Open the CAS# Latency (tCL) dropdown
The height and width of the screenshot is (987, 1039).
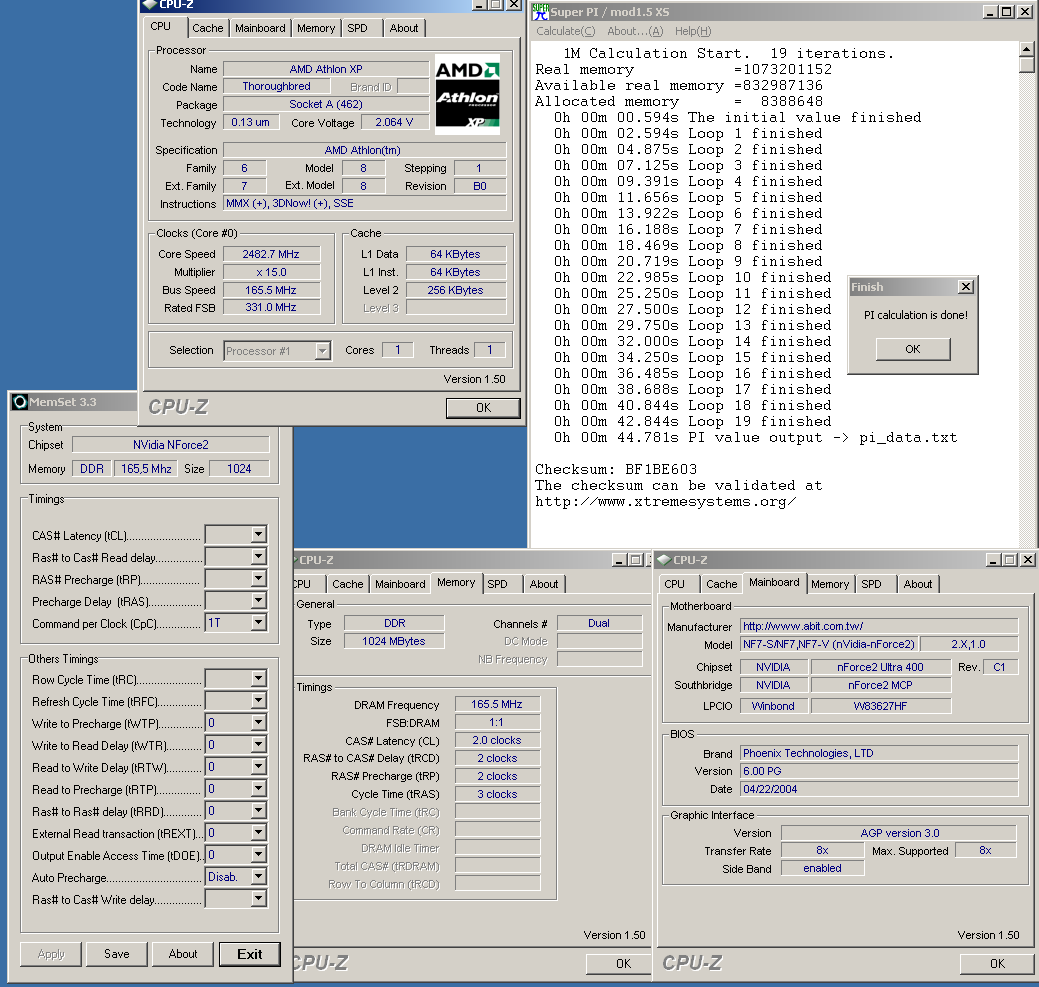tap(259, 534)
